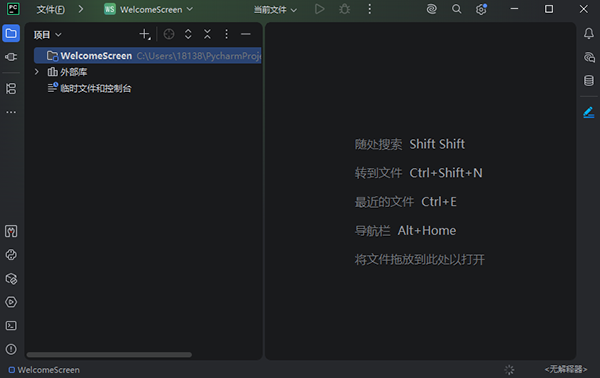Image resolution: width=600 pixels, height=378 pixels.
Task: Click the <无解释器> interpreter widget
Action: [x=566, y=369]
